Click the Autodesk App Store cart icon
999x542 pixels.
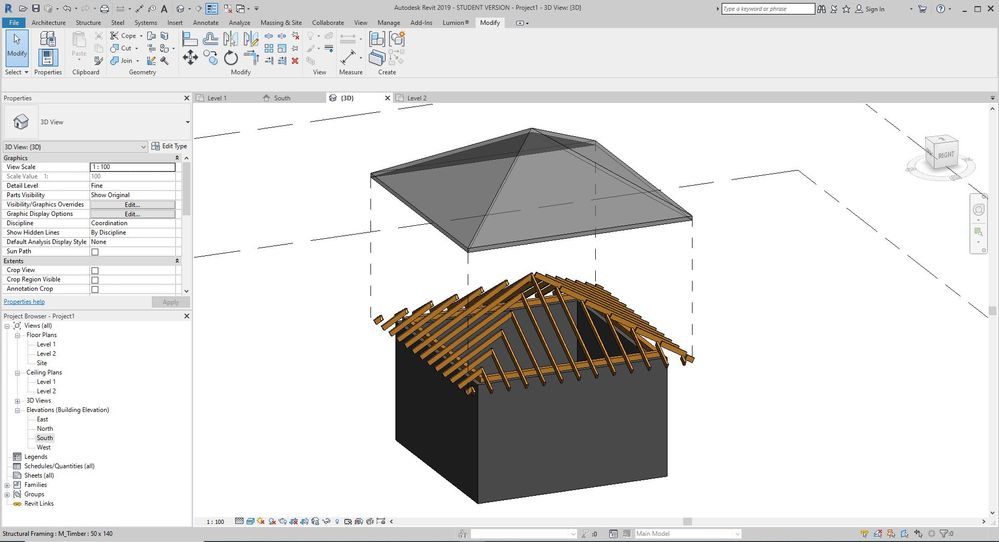[x=921, y=9]
